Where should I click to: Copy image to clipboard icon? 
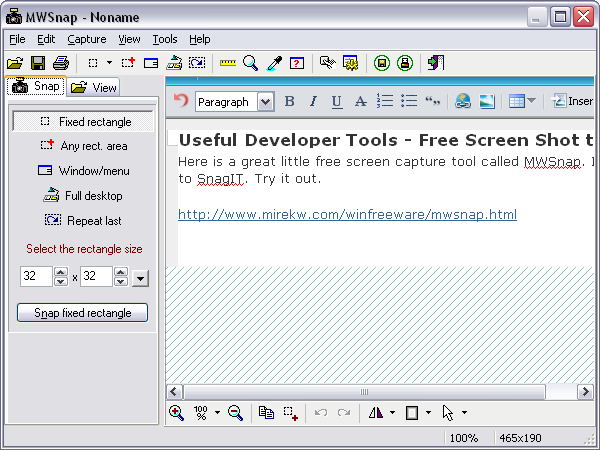266,413
